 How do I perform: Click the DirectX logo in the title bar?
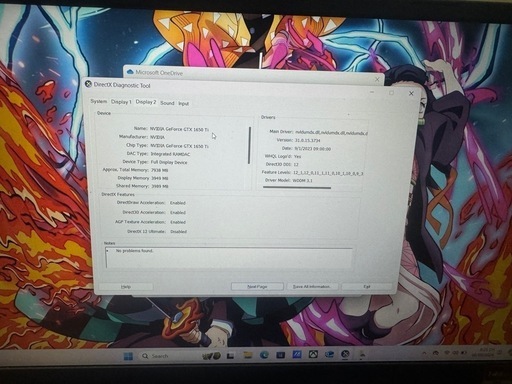click(88, 84)
